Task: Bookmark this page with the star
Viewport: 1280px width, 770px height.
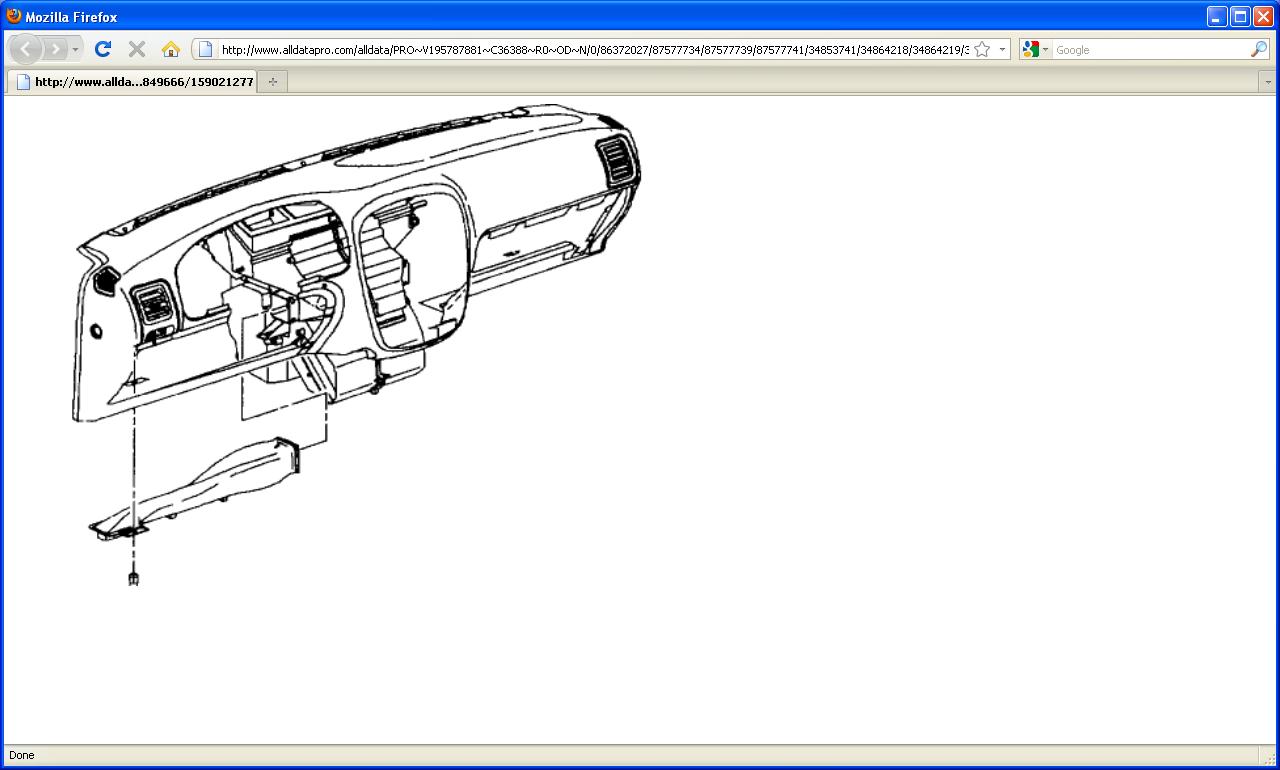Action: [982, 49]
